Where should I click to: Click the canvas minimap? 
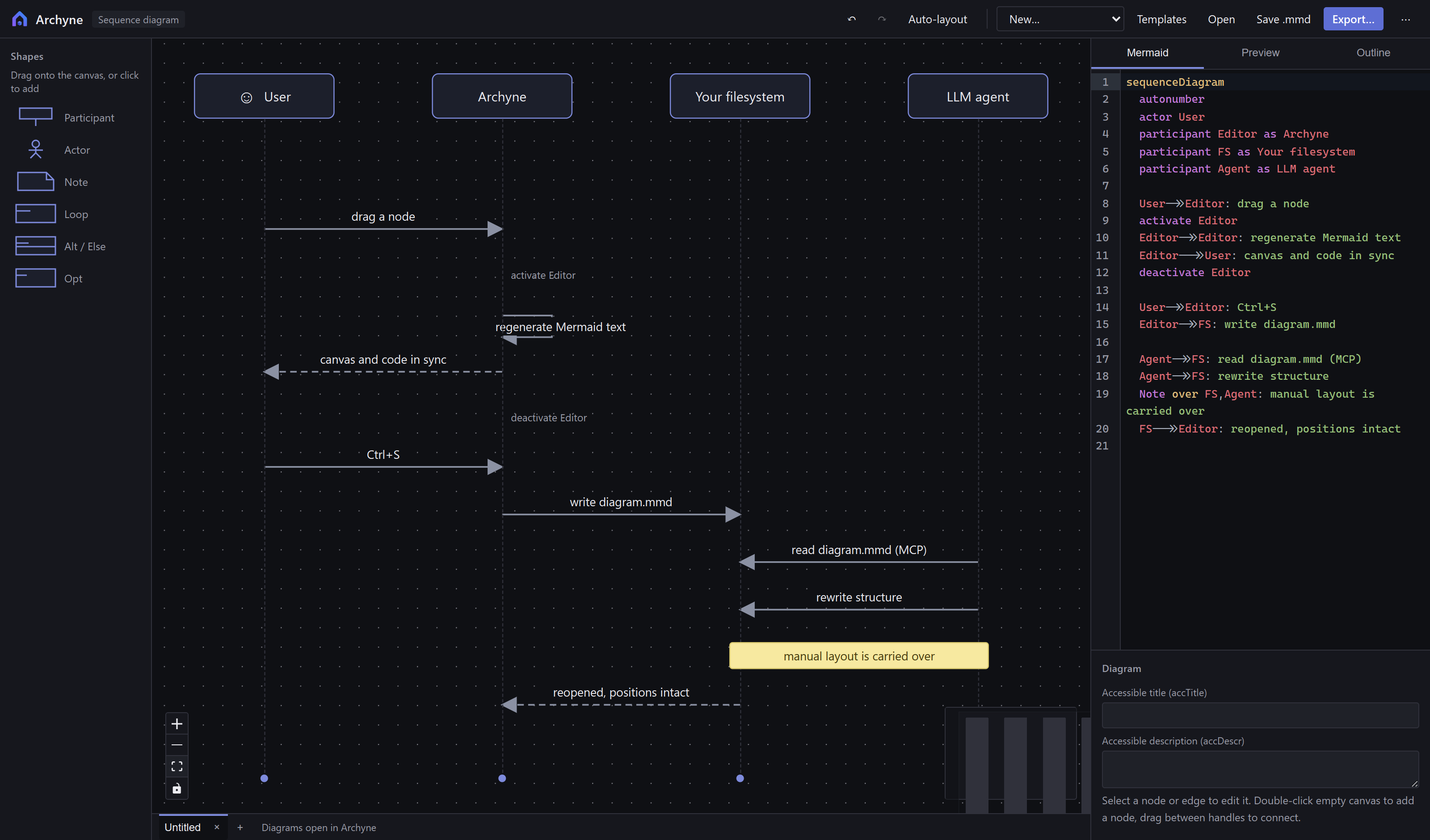tap(1011, 753)
